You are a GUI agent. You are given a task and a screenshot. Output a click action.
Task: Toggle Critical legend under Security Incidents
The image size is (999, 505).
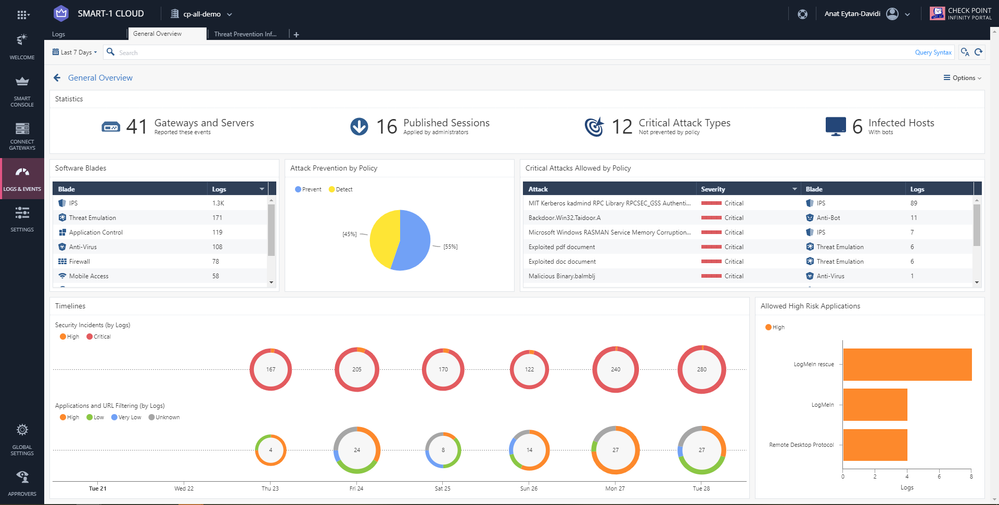(100, 337)
